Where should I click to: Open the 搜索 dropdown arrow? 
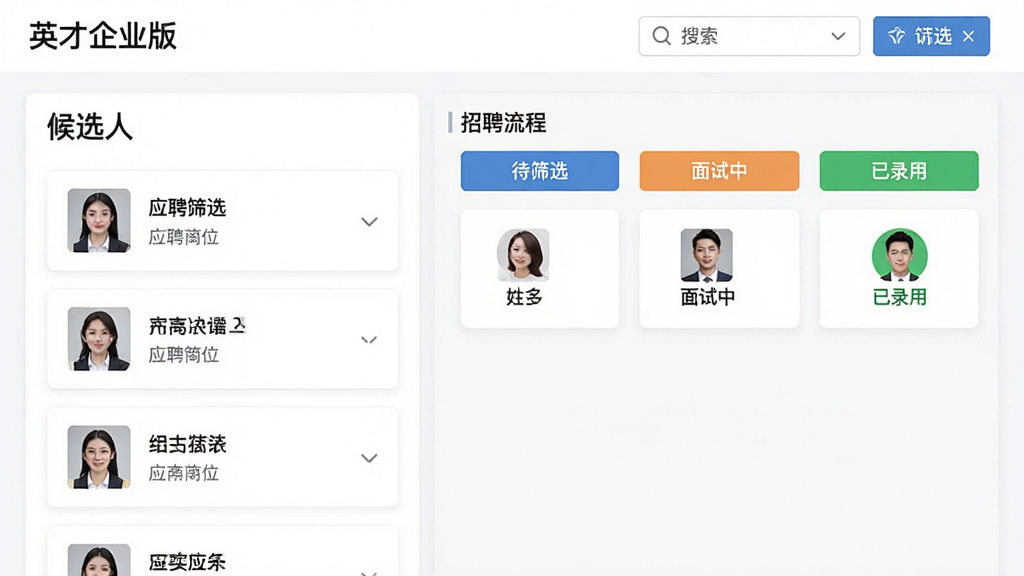tap(838, 36)
